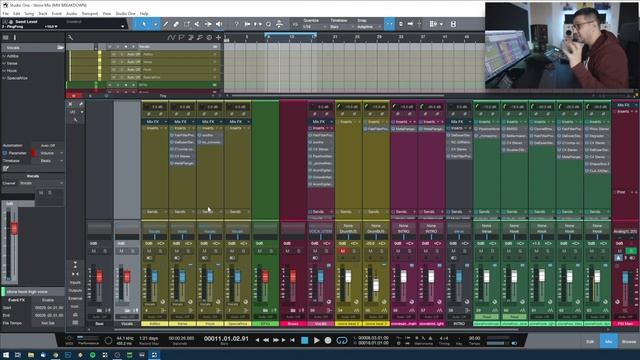
Task: Click the Fast Forward transport button
Action: click(x=276, y=340)
